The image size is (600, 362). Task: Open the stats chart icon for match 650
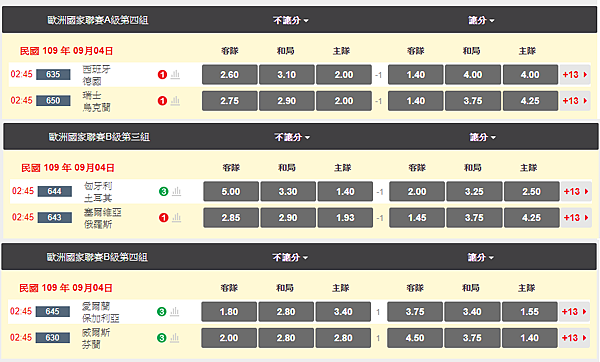175,101
